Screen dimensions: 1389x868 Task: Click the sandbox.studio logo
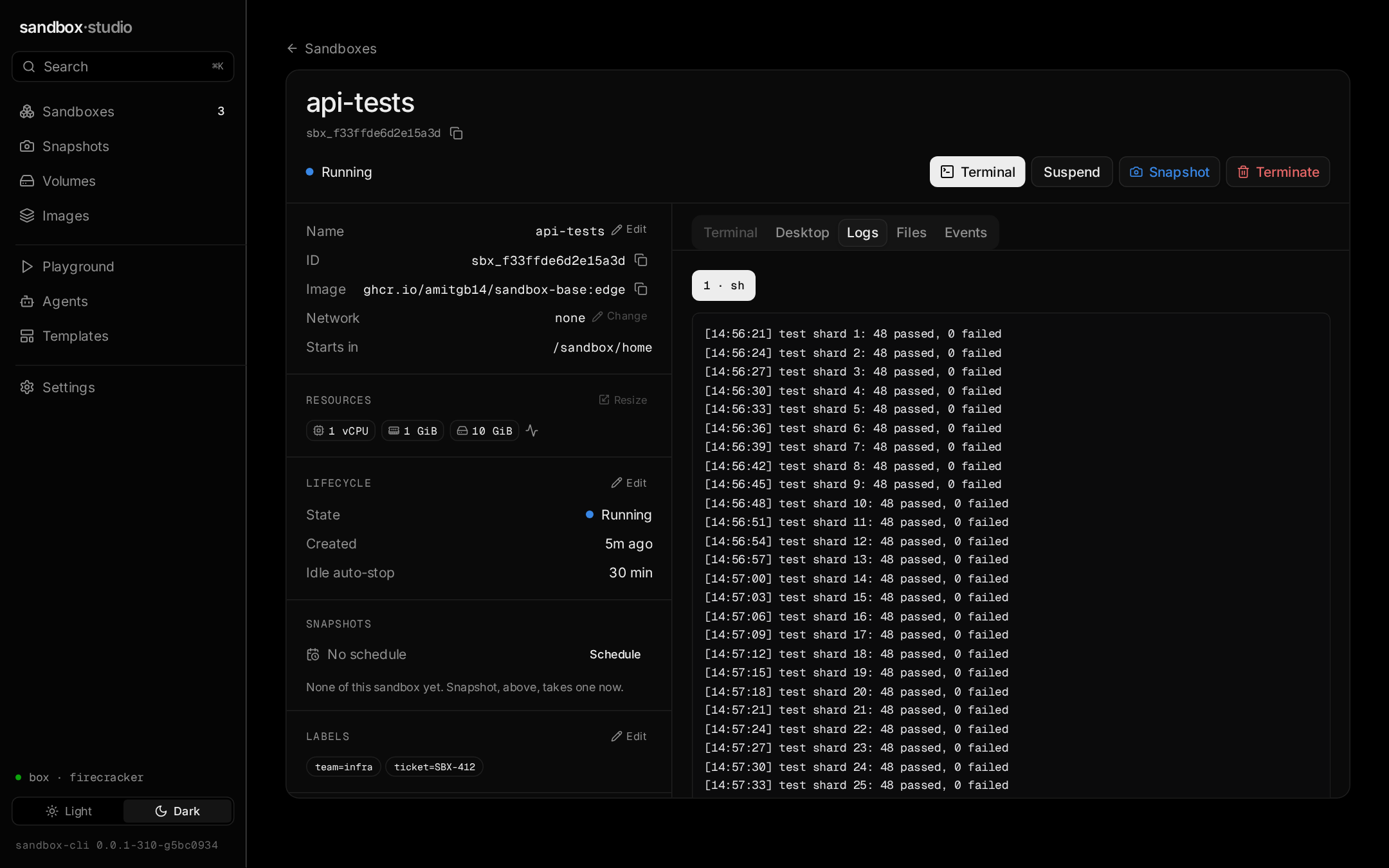[75, 27]
